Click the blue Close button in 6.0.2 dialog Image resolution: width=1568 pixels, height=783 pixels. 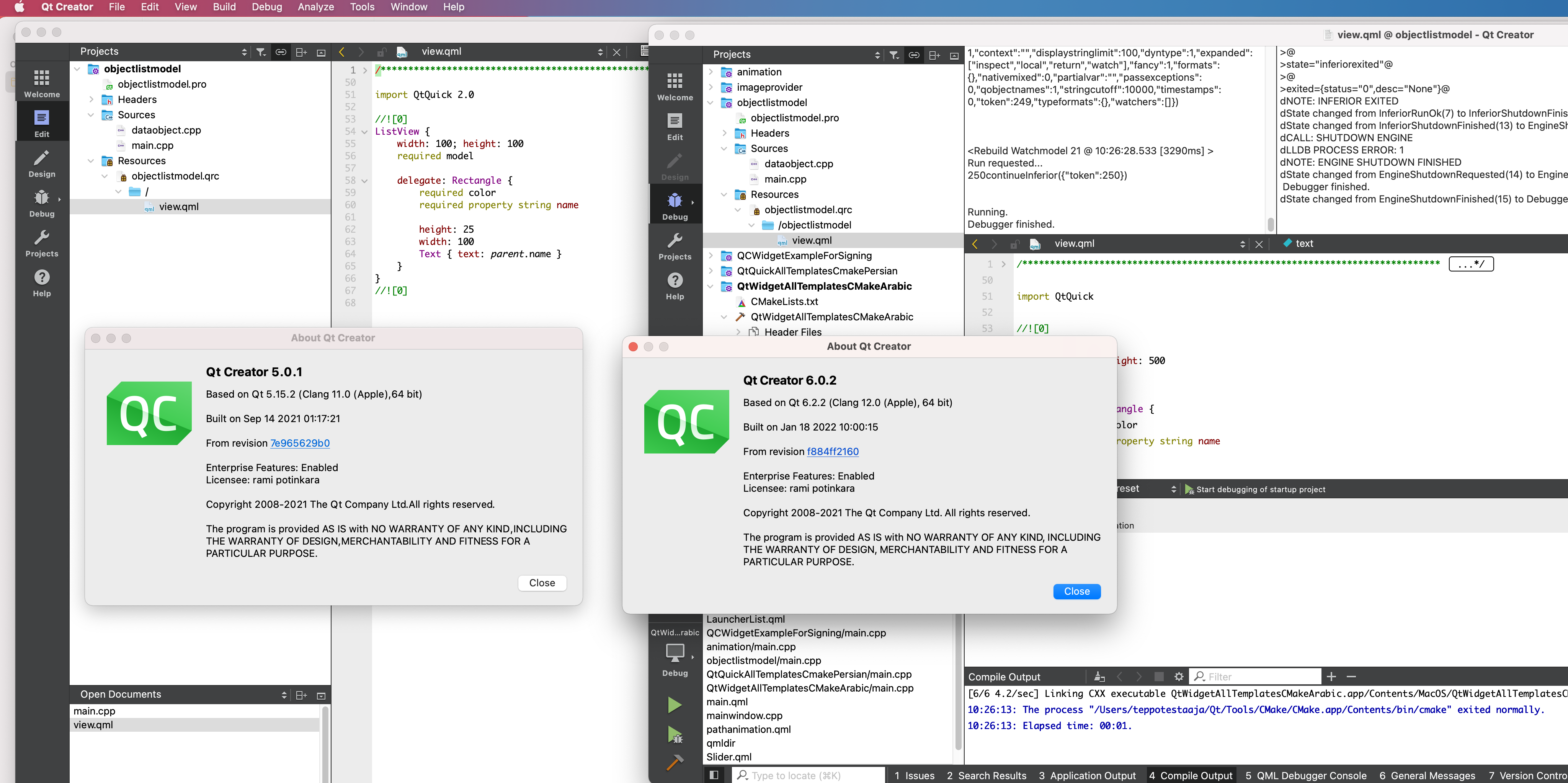pyautogui.click(x=1076, y=591)
